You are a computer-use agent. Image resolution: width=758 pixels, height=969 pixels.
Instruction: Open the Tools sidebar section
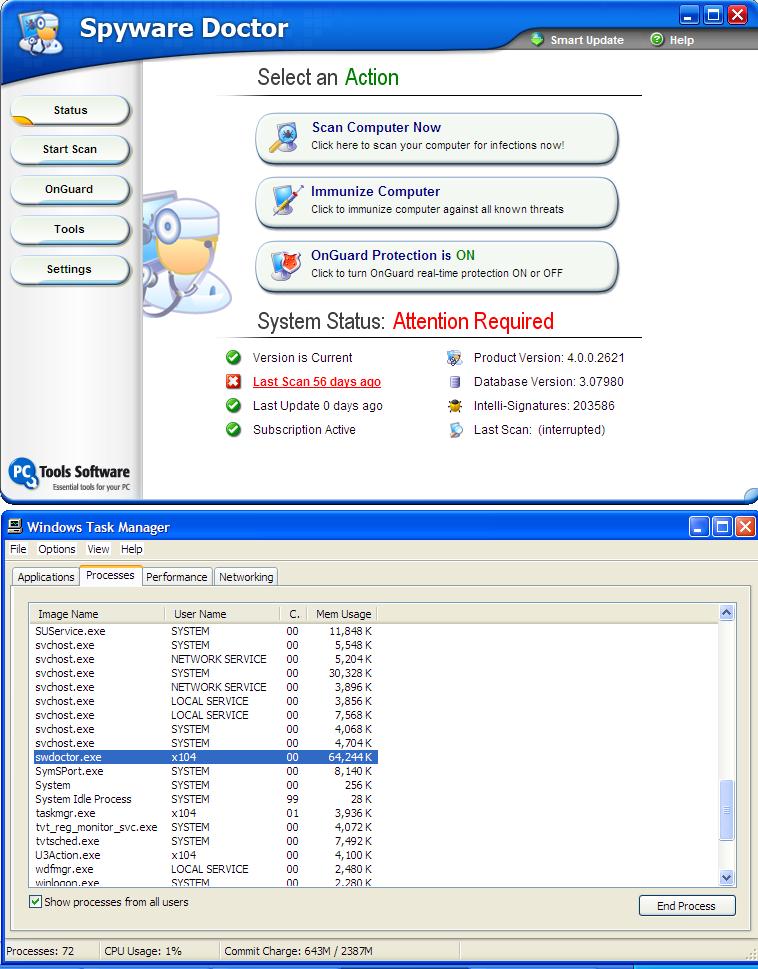70,229
